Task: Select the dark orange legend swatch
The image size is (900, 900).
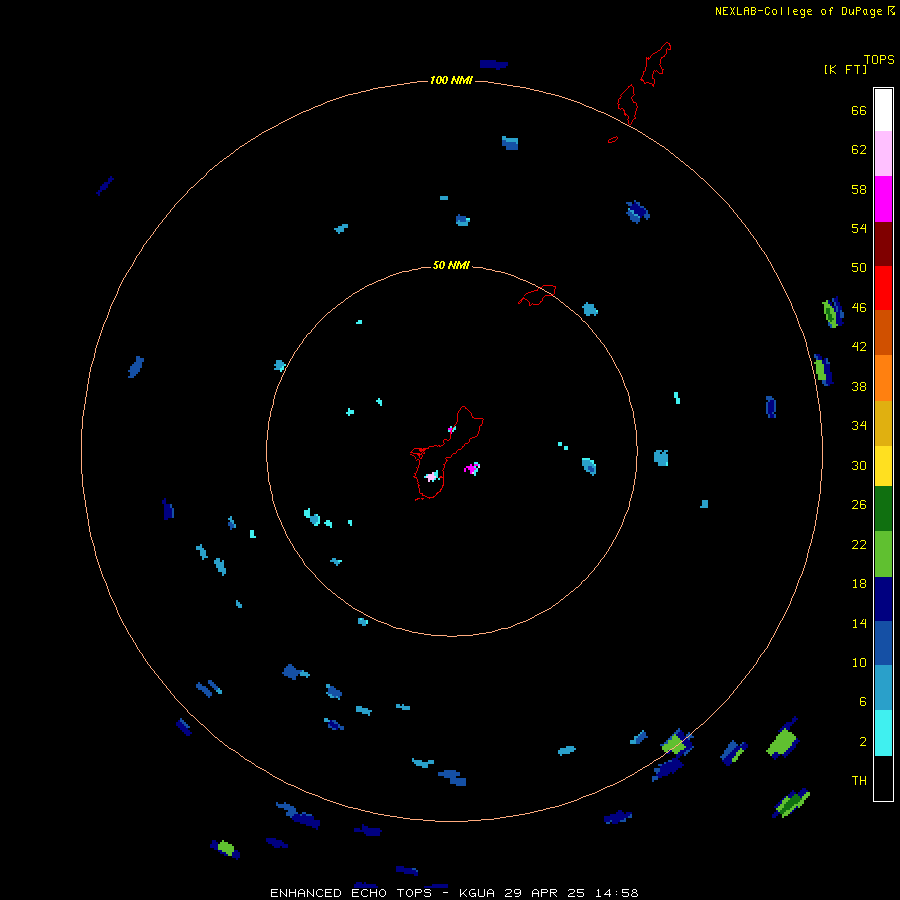Action: (883, 332)
